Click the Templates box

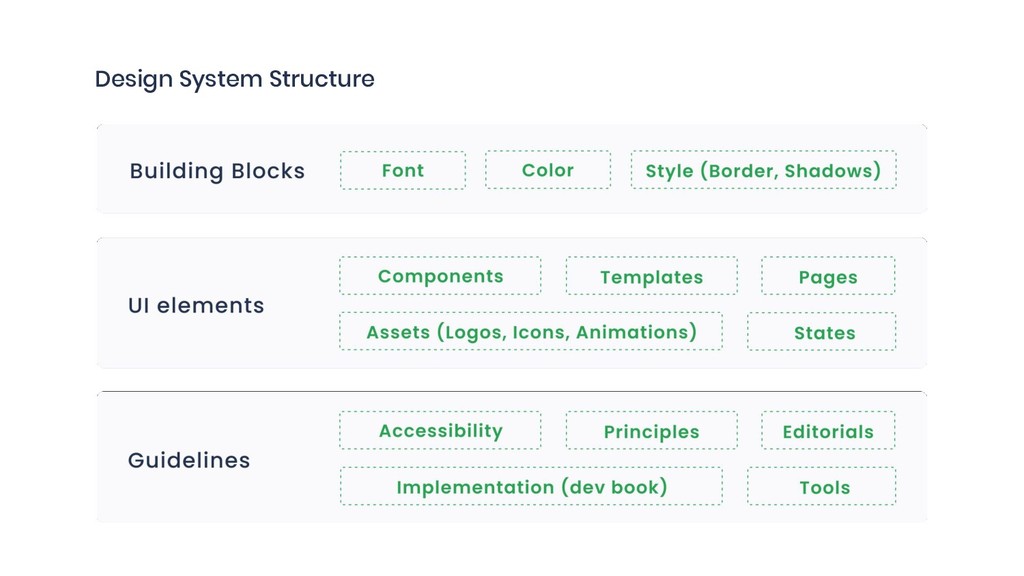651,277
